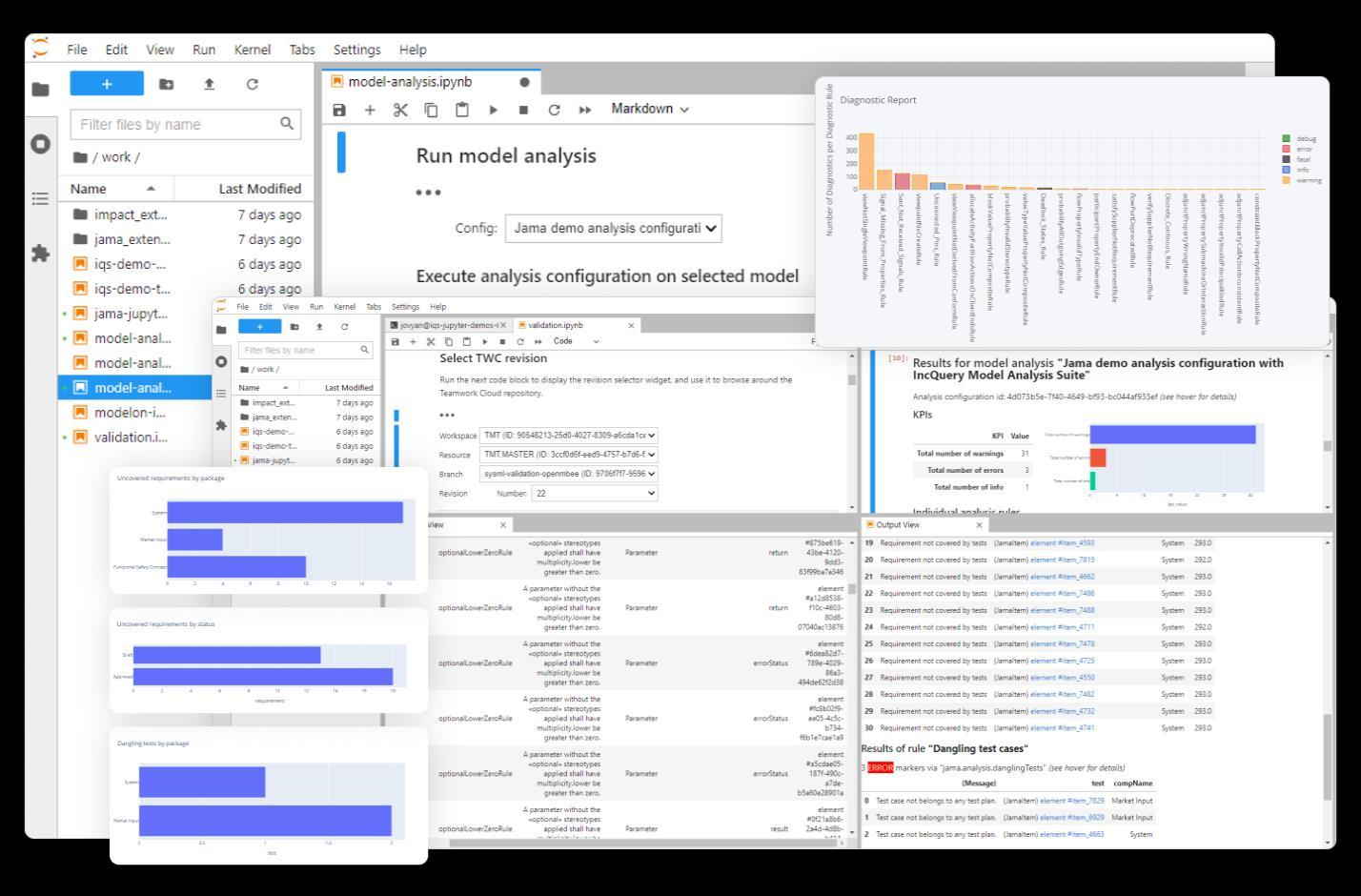Open link element #item_7815 in Output View

coord(1062,560)
